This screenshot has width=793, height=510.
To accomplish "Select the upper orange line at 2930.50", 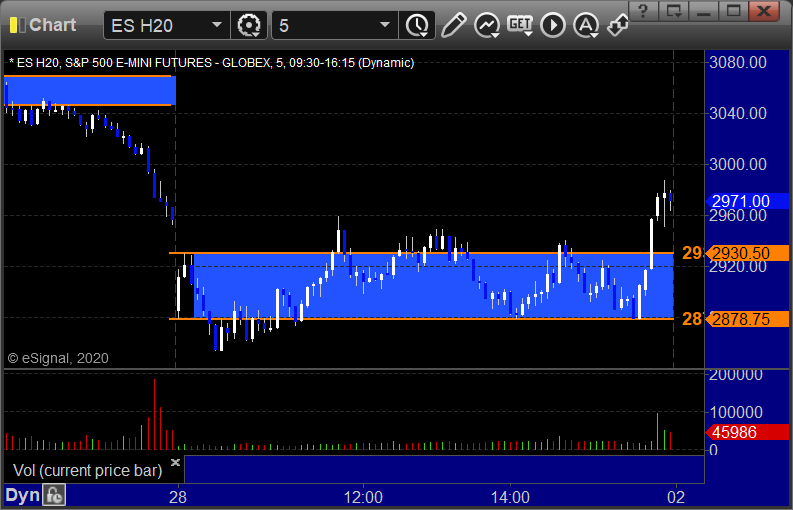I will 421,252.
